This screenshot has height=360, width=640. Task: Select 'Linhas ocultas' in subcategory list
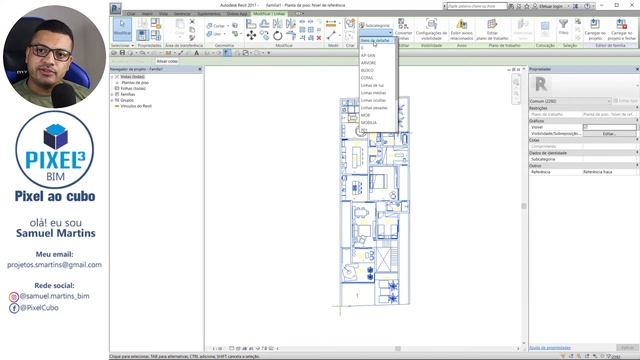[373, 100]
